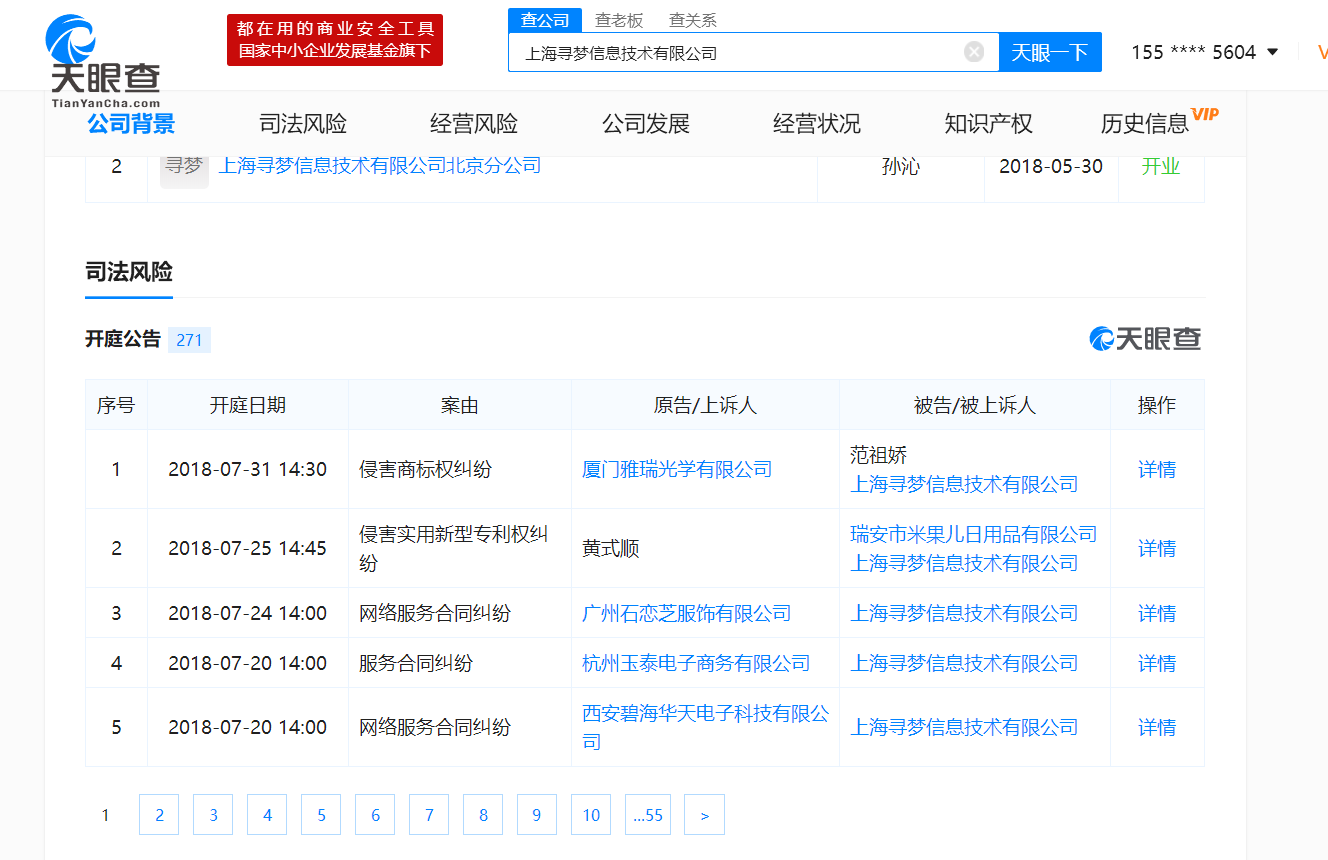Image resolution: width=1328 pixels, height=860 pixels.
Task: Click the red 商业安全工具 promotional banner
Action: coord(334,39)
